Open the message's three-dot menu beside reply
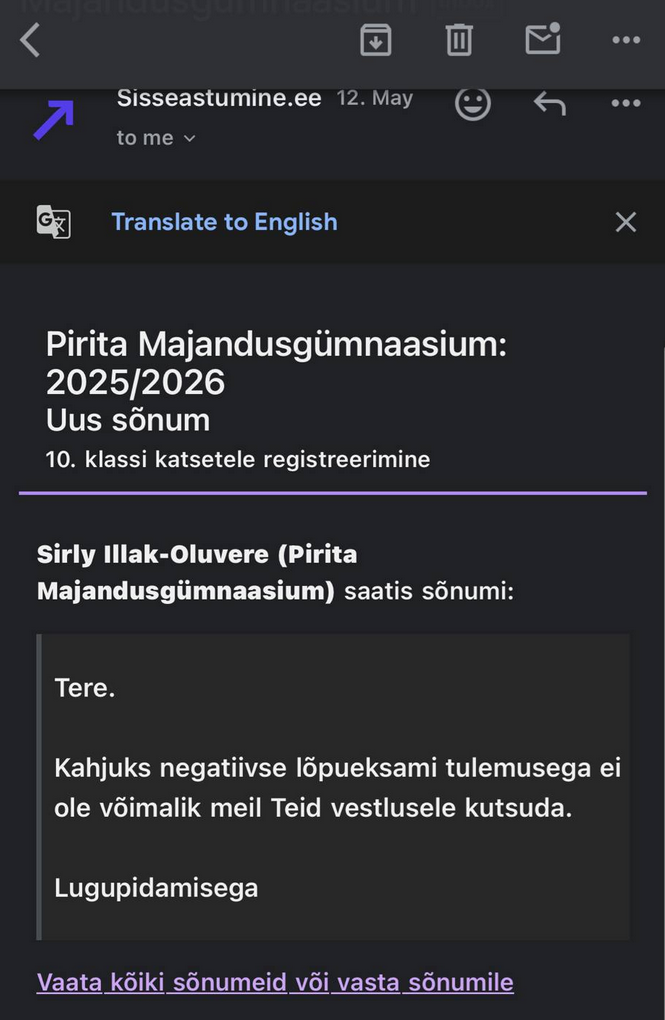 pos(626,103)
